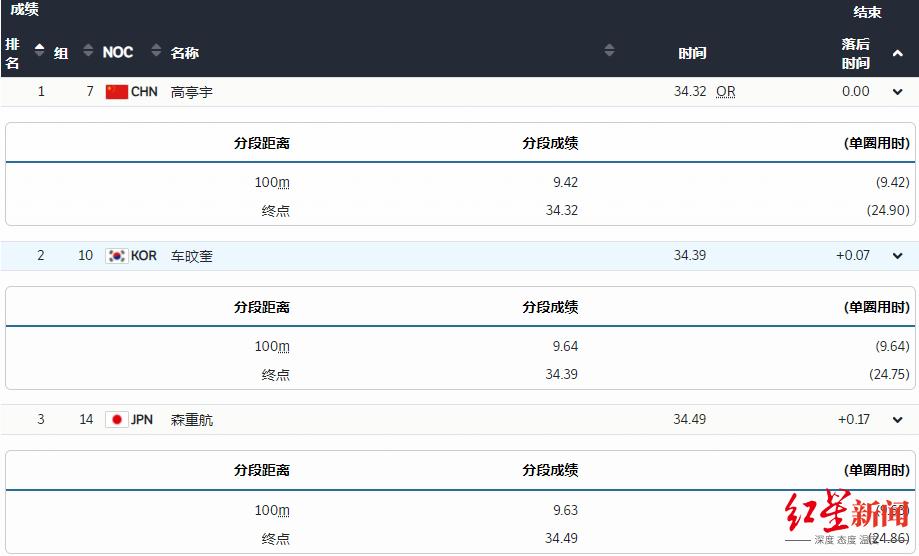Sort by group using 组 sort arrows
Image resolution: width=919 pixels, height=556 pixels.
point(88,50)
